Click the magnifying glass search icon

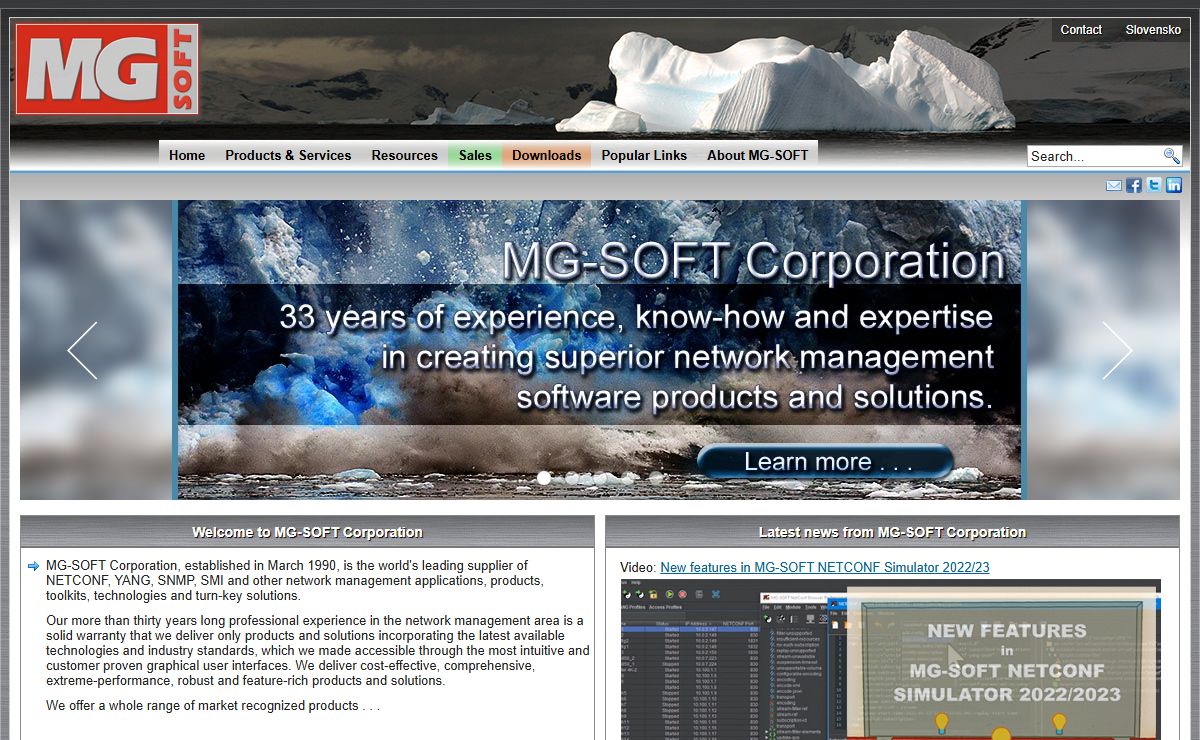(1171, 156)
